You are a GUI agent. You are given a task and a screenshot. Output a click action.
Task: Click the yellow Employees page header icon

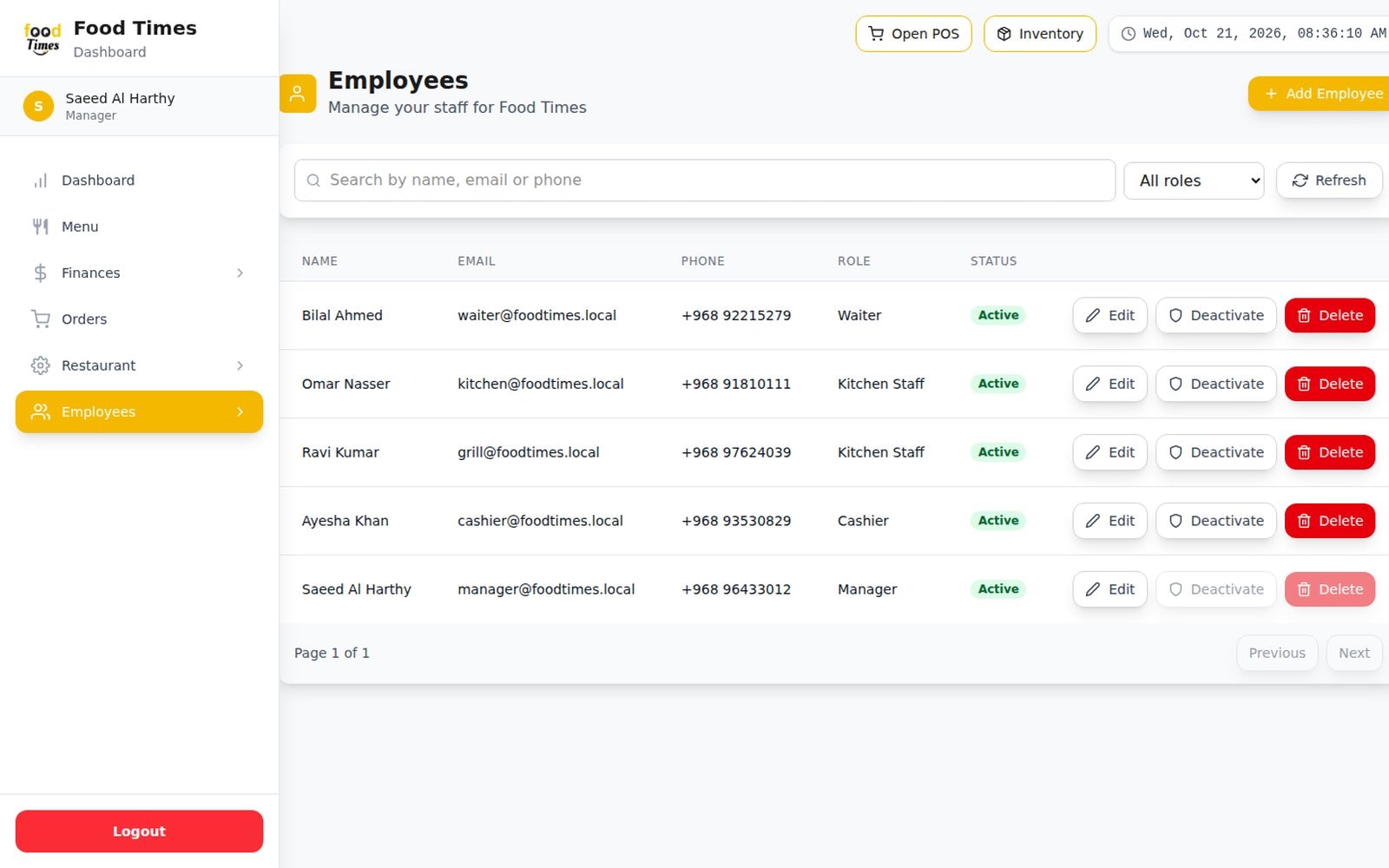point(297,94)
